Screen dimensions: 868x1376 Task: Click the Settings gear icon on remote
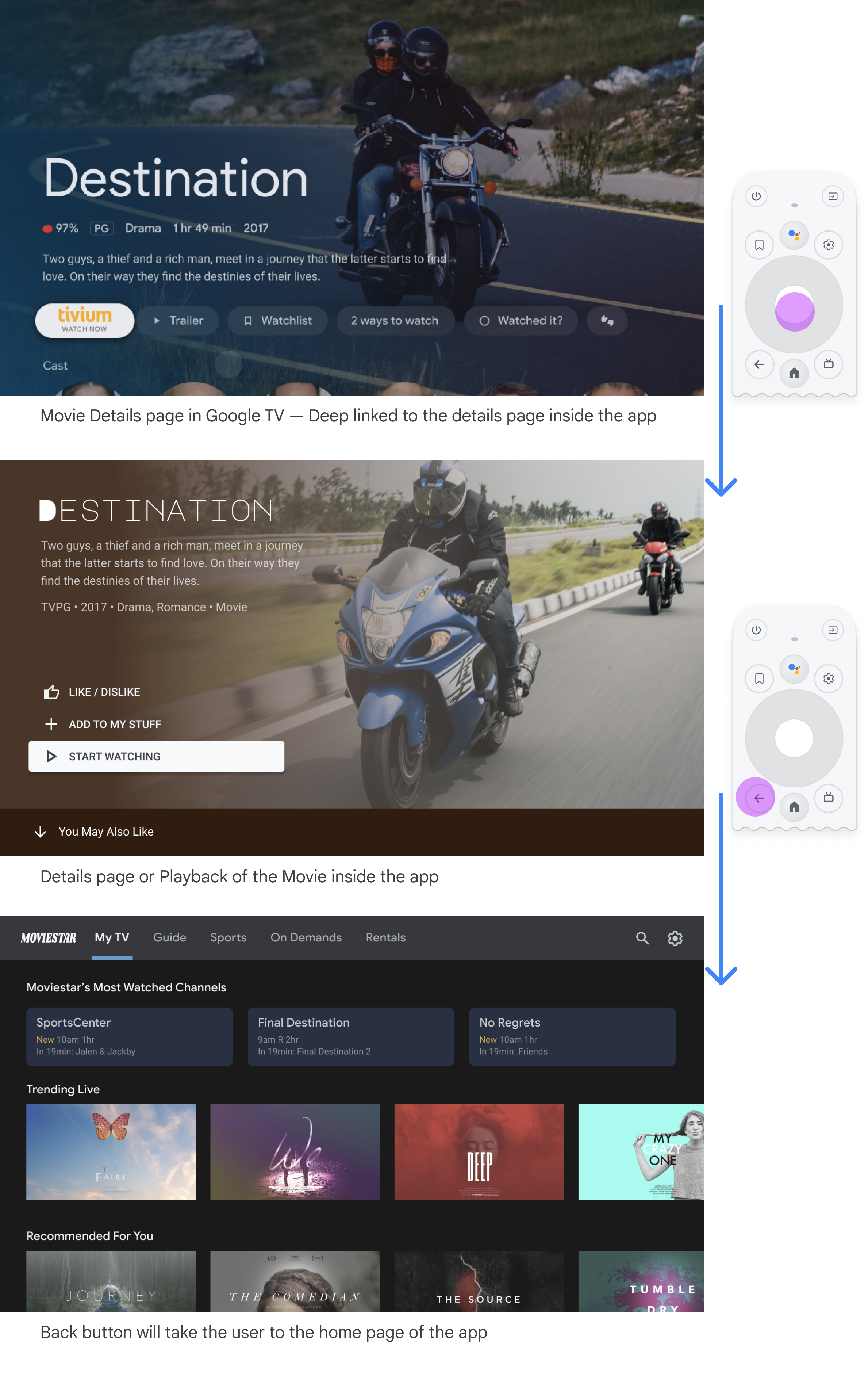point(829,244)
